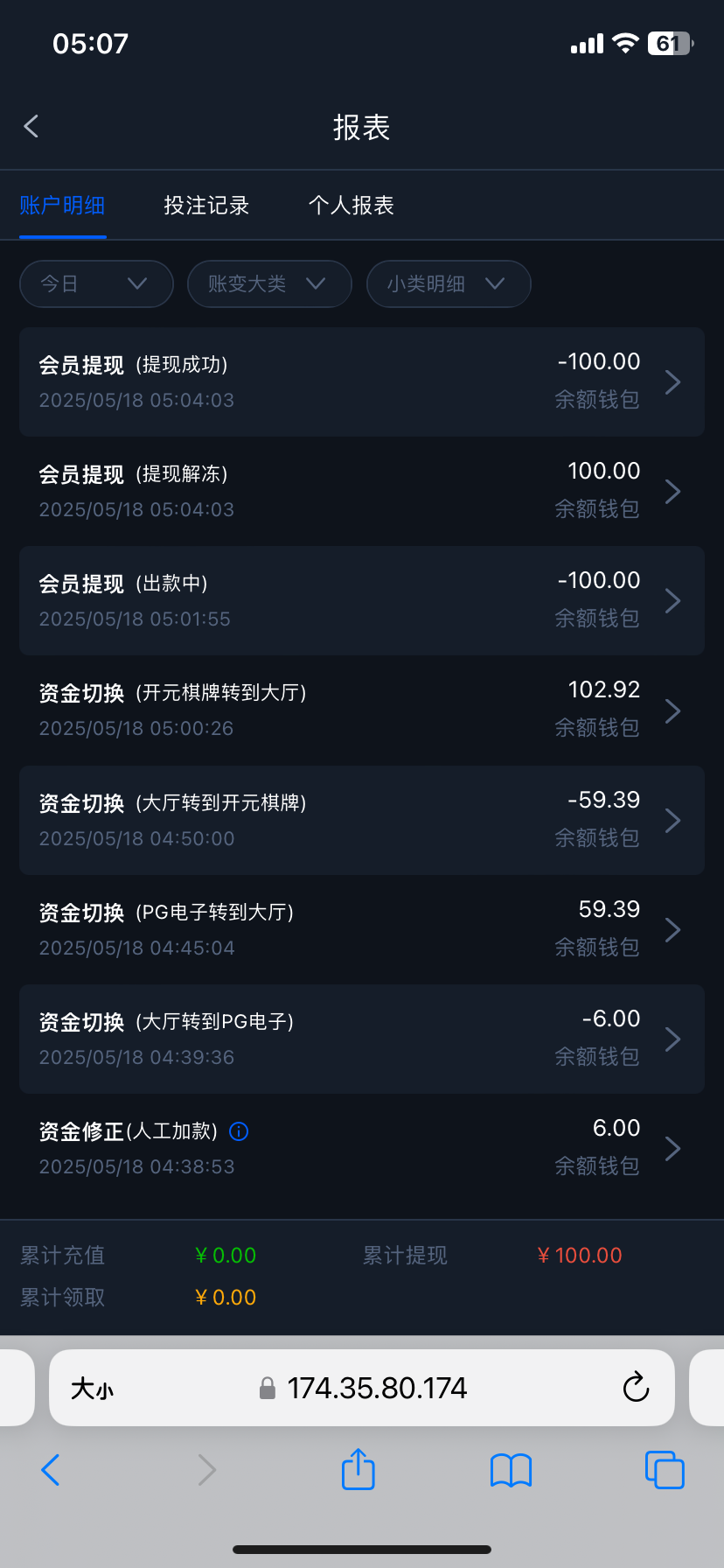Open the 账变大类 filter dropdown

pyautogui.click(x=269, y=283)
